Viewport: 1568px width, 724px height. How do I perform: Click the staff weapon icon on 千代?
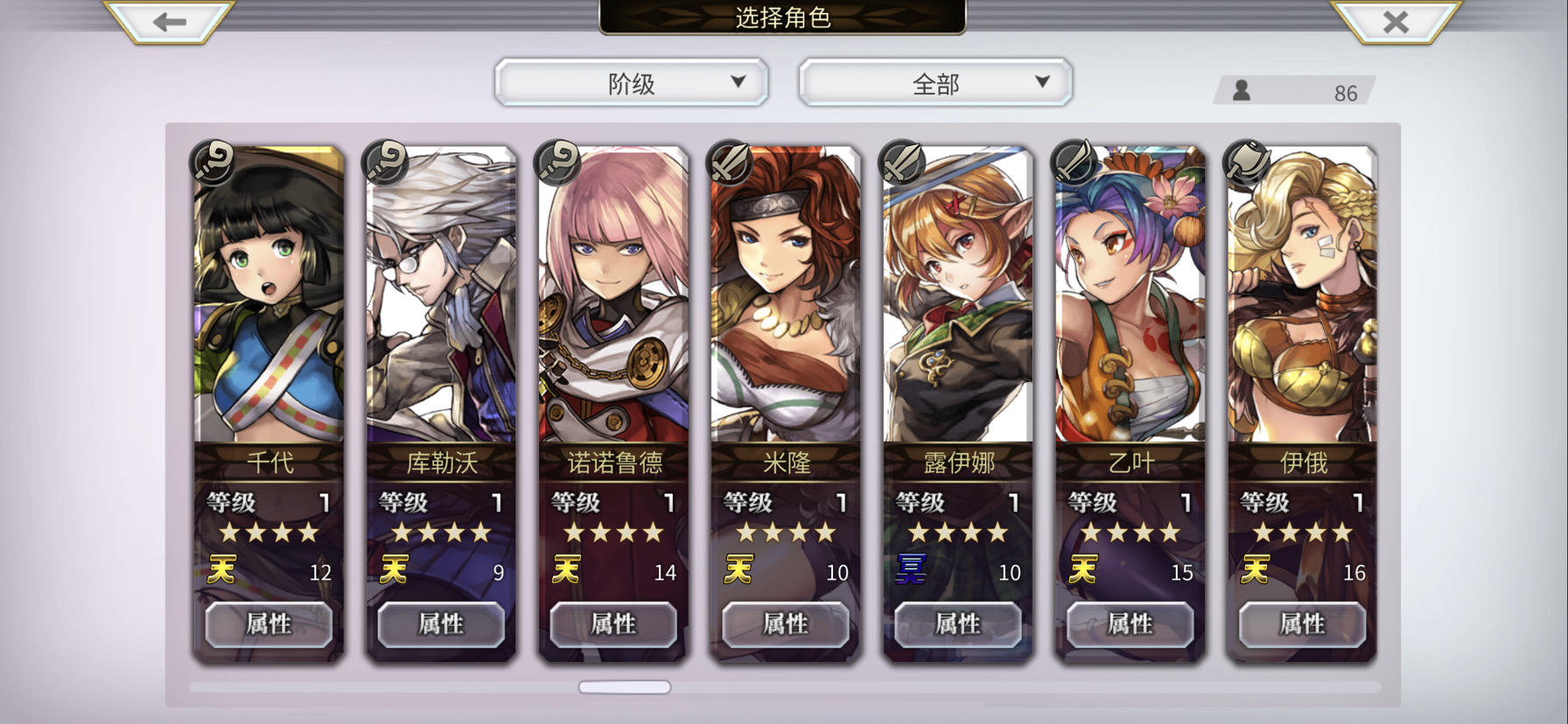(x=213, y=163)
